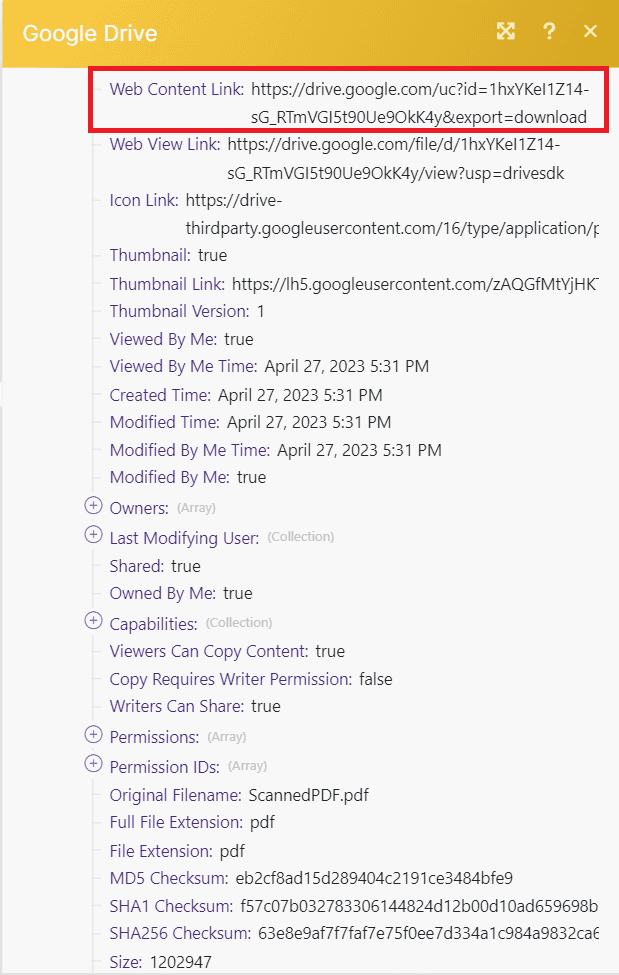This screenshot has width=619, height=975.
Task: Expand the Permissions array
Action: pyautogui.click(x=94, y=735)
